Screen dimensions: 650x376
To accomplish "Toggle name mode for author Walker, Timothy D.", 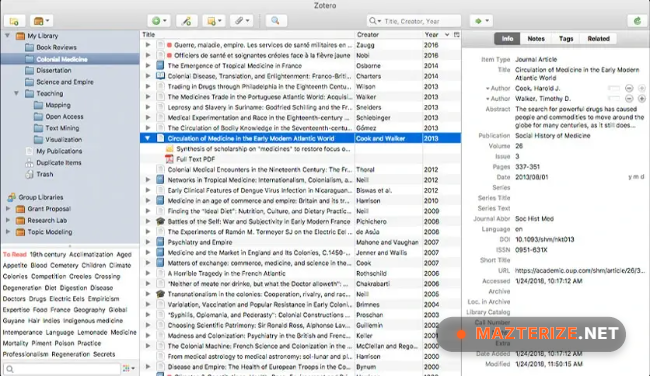I will click(614, 99).
